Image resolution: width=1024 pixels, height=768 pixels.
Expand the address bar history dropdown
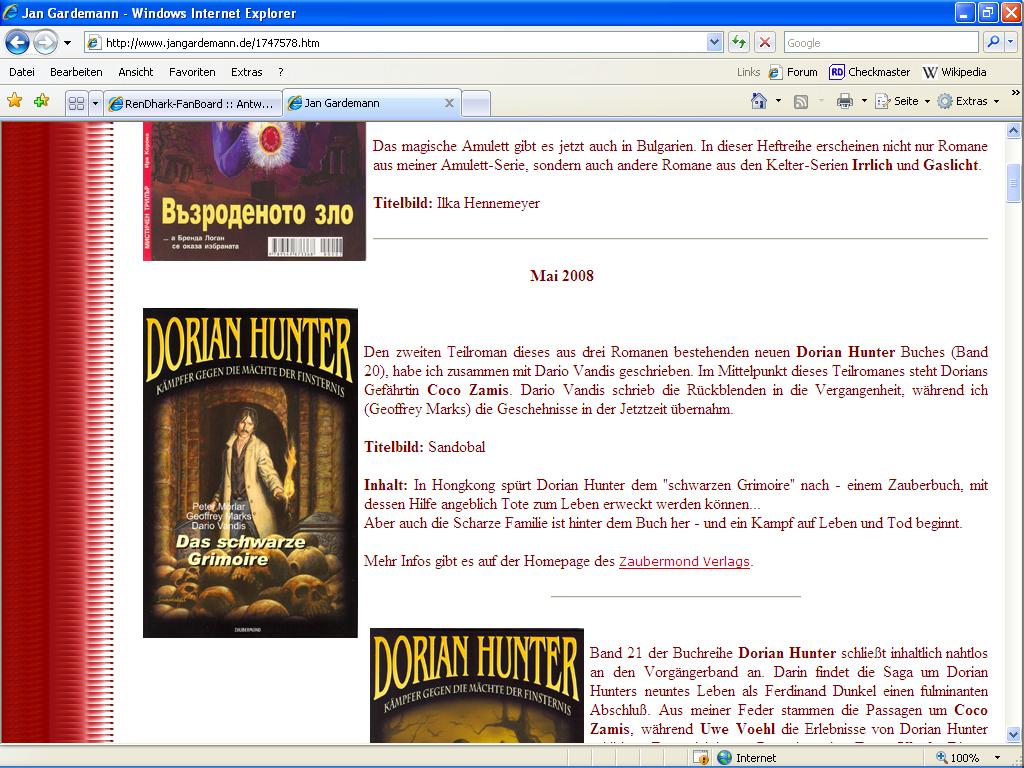click(x=714, y=42)
